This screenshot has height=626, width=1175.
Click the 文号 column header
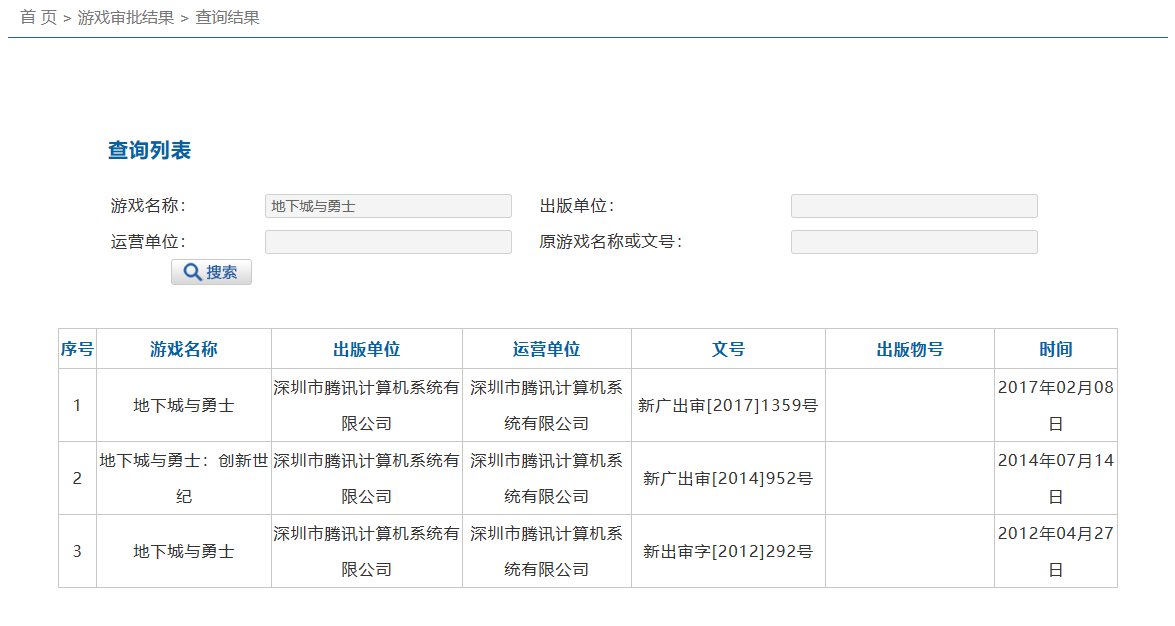(x=728, y=349)
